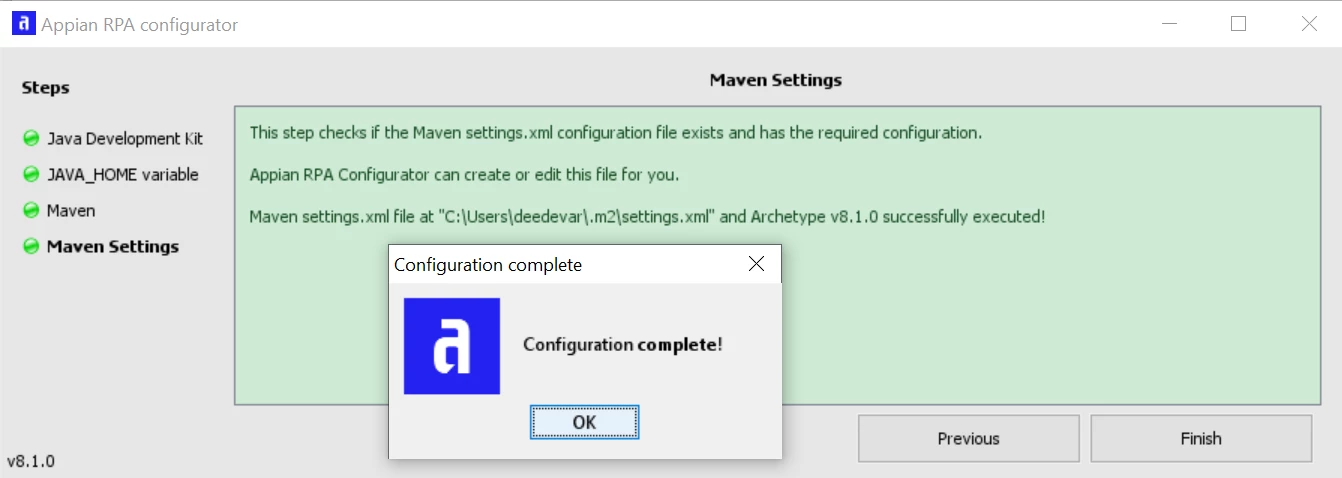The height and width of the screenshot is (478, 1342).
Task: Maximize the Appian RPA configurator window
Action: pyautogui.click(x=1238, y=24)
